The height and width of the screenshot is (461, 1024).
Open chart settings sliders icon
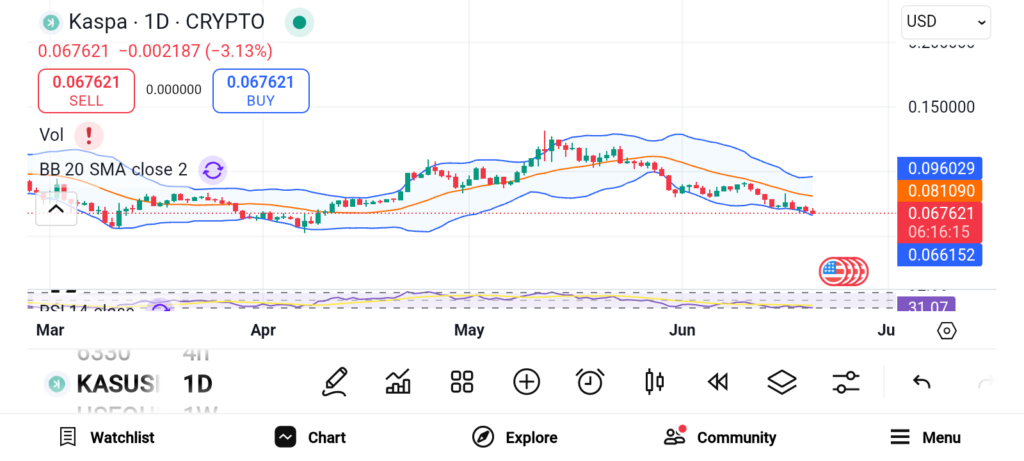pyautogui.click(x=846, y=382)
